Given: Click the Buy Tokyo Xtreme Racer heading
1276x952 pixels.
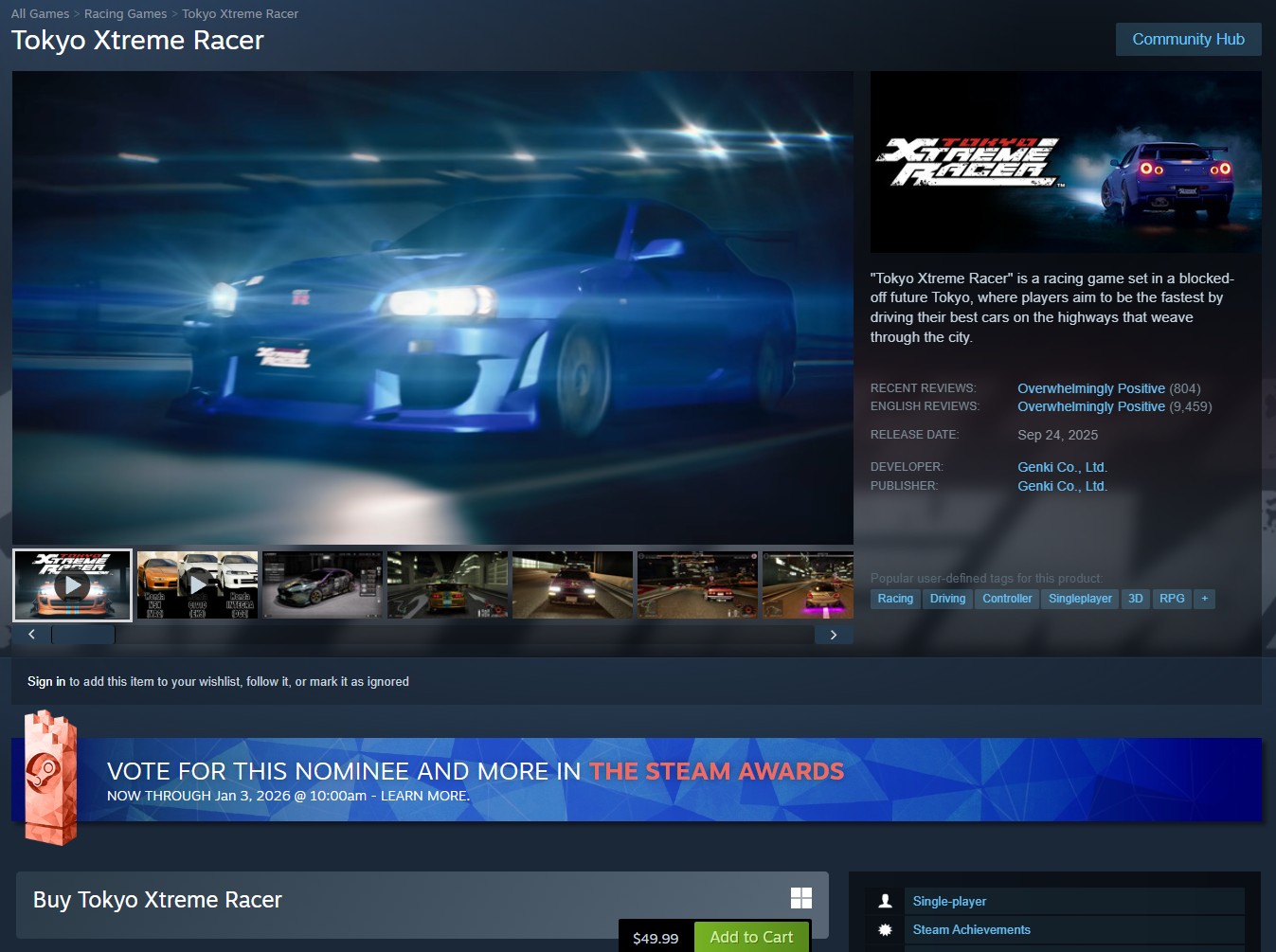Looking at the screenshot, I should pyautogui.click(x=157, y=900).
